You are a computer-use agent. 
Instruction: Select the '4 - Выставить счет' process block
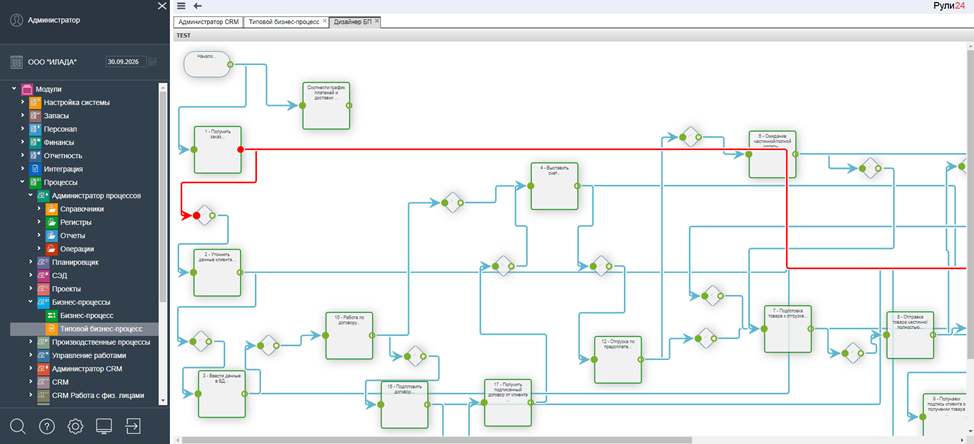pos(555,186)
